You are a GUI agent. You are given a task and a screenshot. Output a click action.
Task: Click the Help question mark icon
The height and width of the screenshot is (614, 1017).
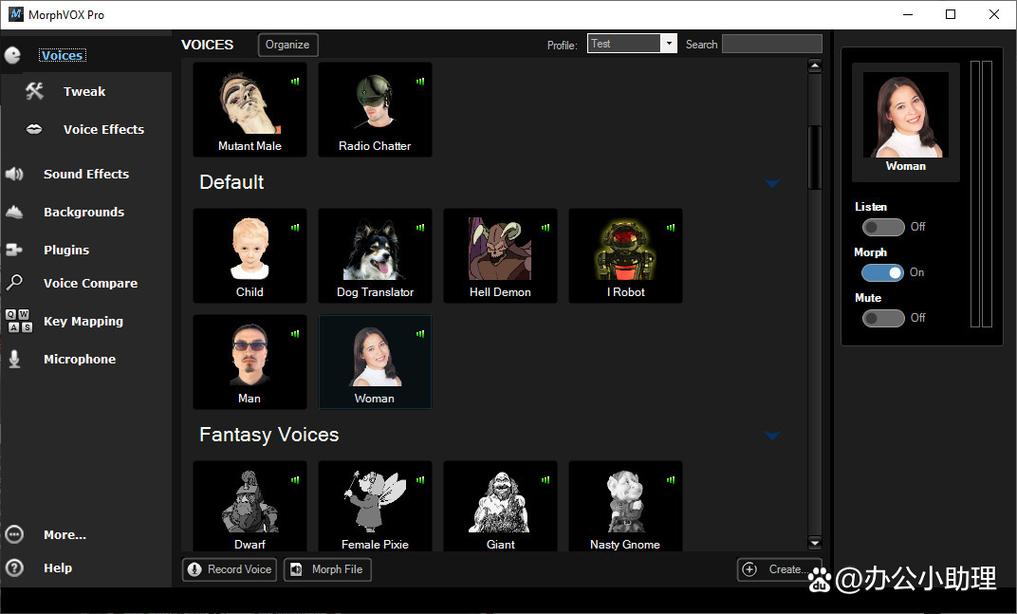point(14,567)
